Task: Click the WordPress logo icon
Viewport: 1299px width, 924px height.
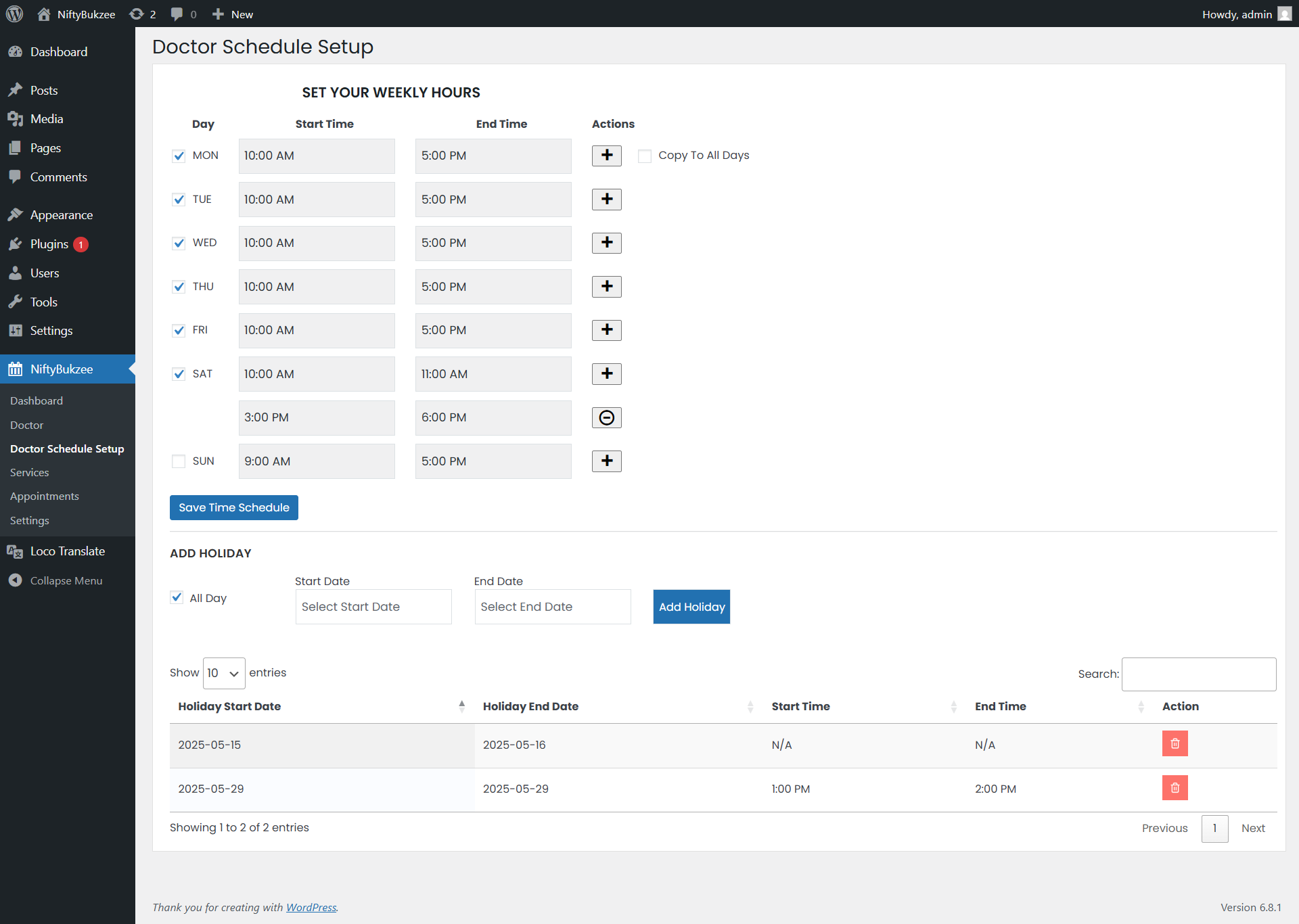Action: pos(15,14)
